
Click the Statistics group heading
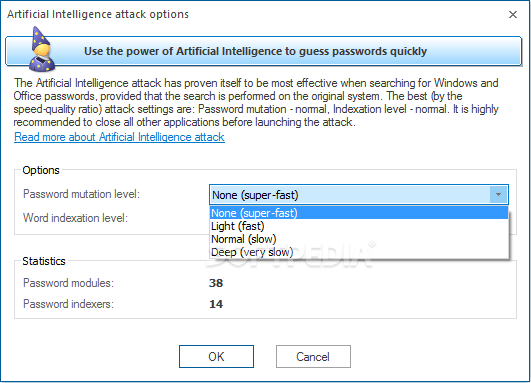point(44,261)
